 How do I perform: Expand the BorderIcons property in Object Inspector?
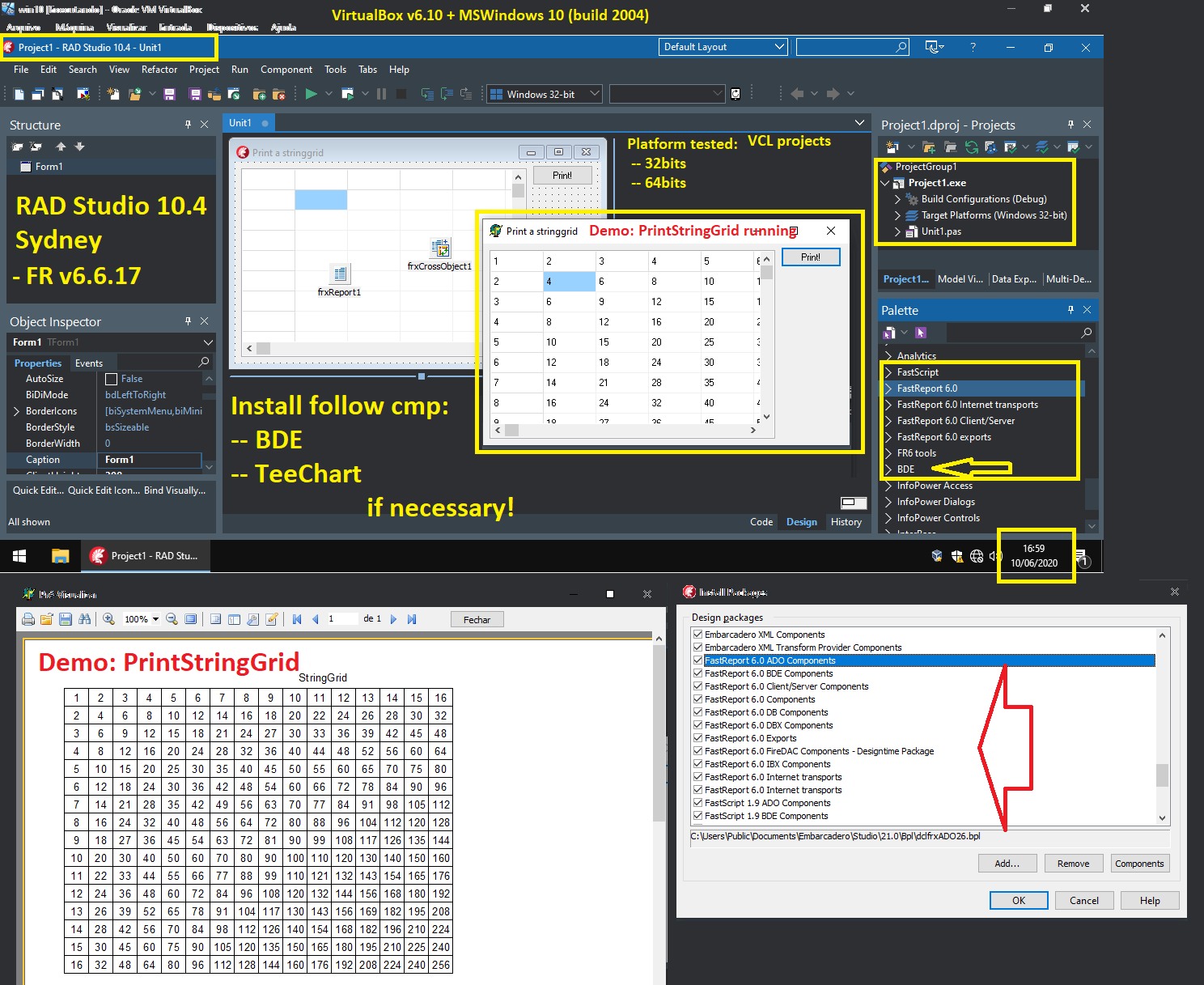(16, 411)
